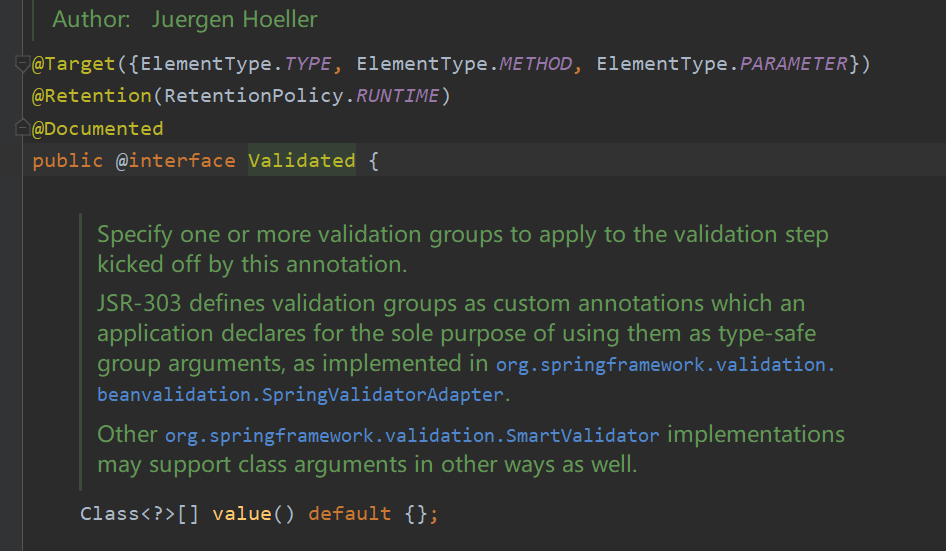Click the author name Juergen Hoeller
Screen dimensions: 946x551
click(235, 19)
